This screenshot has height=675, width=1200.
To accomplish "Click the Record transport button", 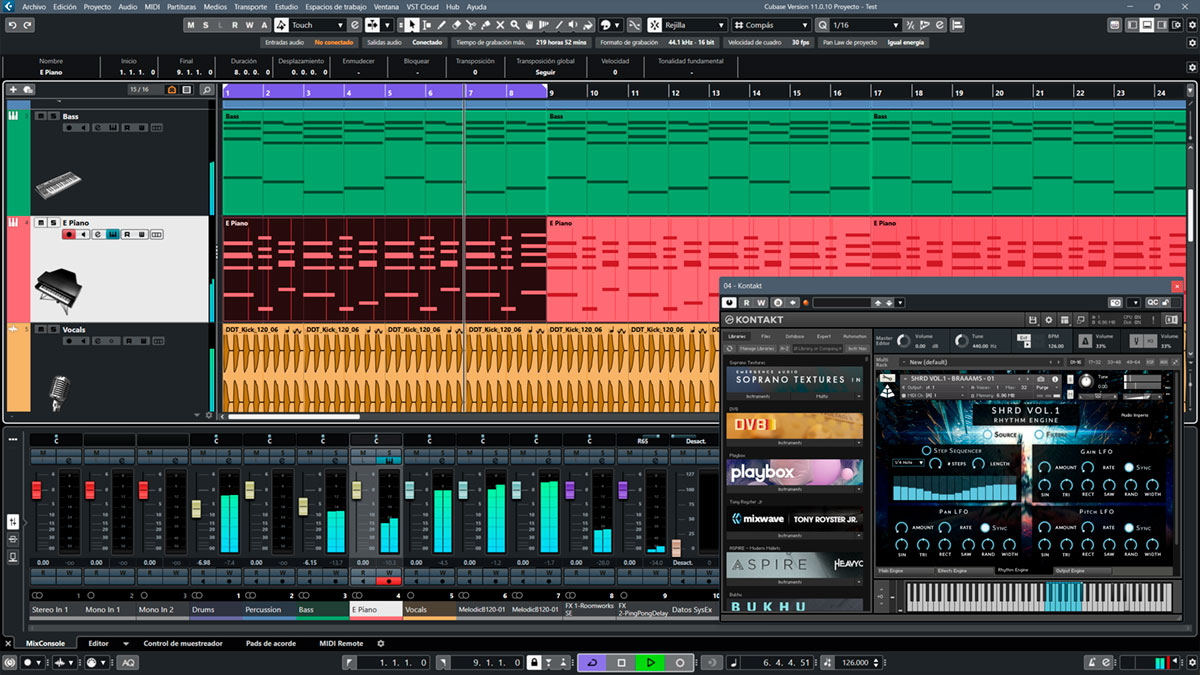I will point(680,662).
